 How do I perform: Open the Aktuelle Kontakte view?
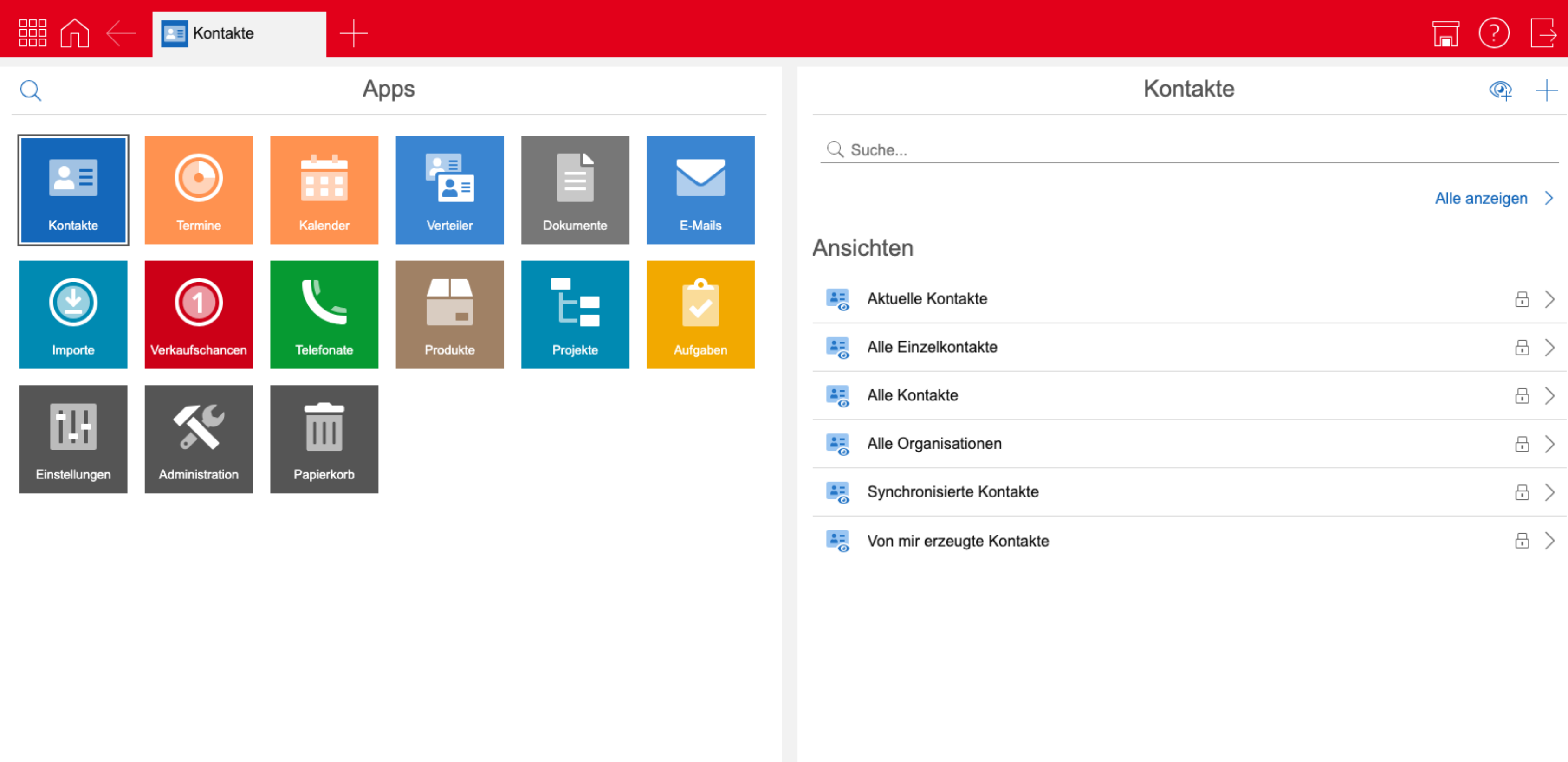tap(1189, 299)
